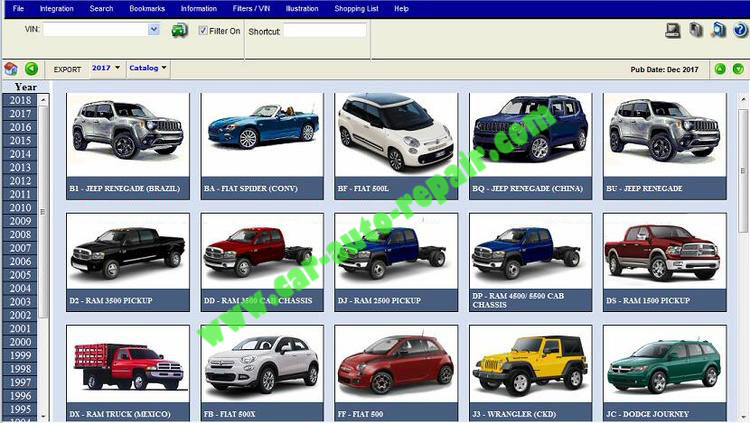
Task: Select year 2003 in the Year list
Action: (20, 302)
